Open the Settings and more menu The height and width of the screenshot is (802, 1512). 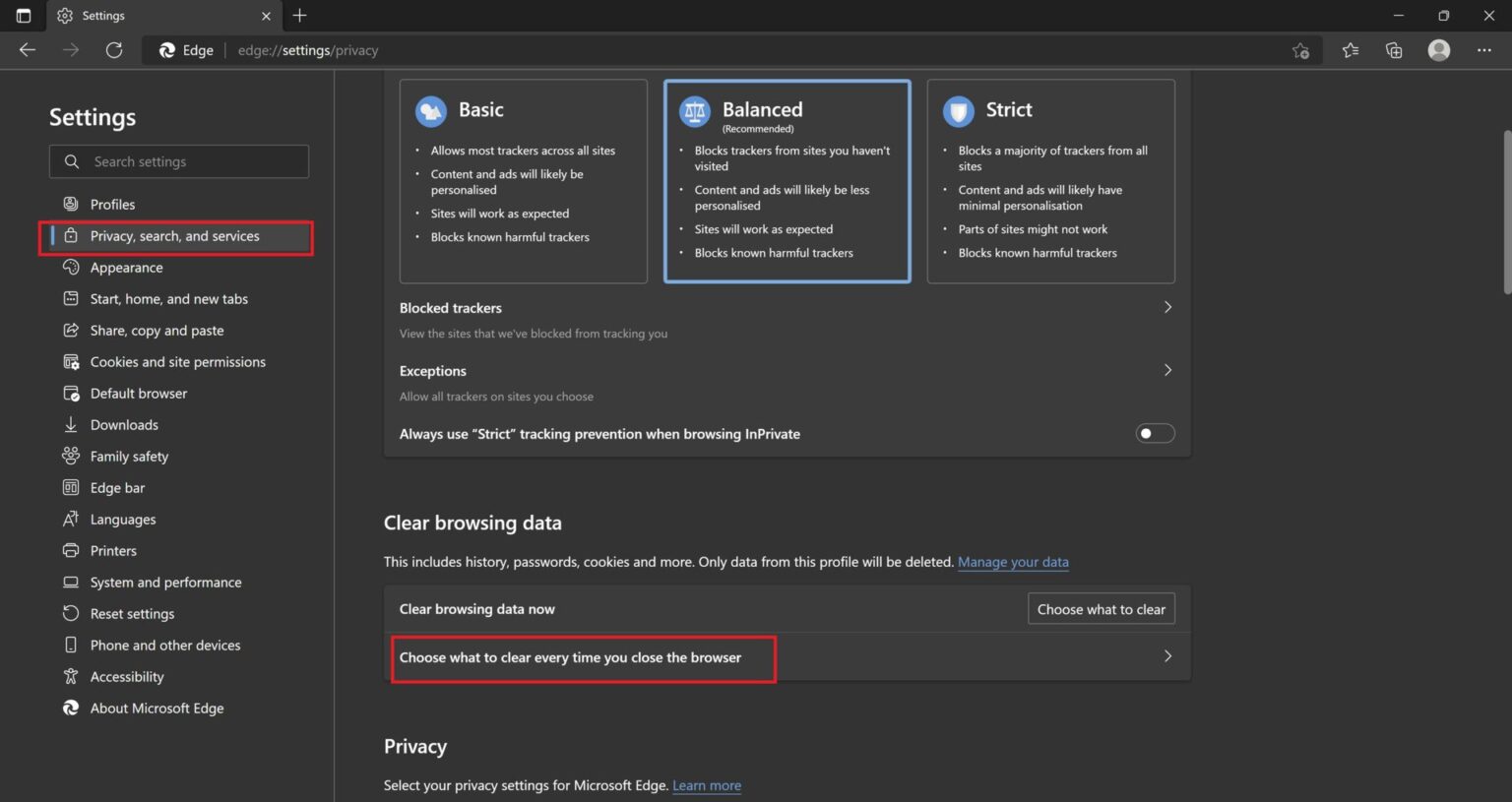coord(1484,49)
